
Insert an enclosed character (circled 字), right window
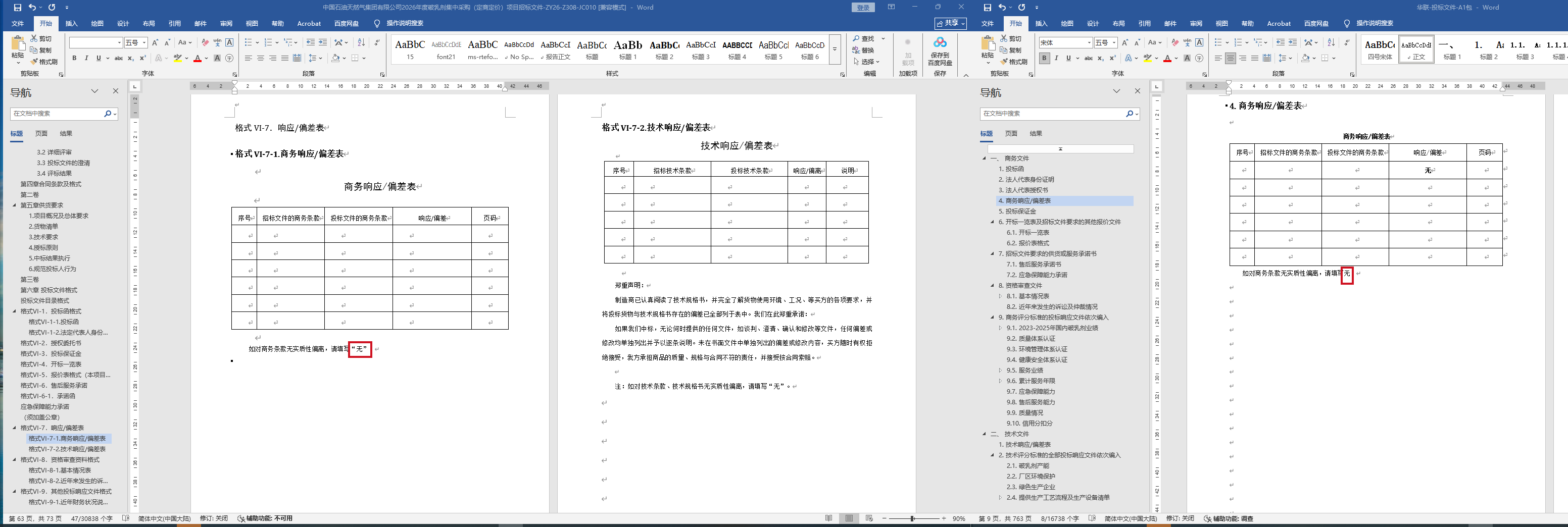click(1199, 59)
